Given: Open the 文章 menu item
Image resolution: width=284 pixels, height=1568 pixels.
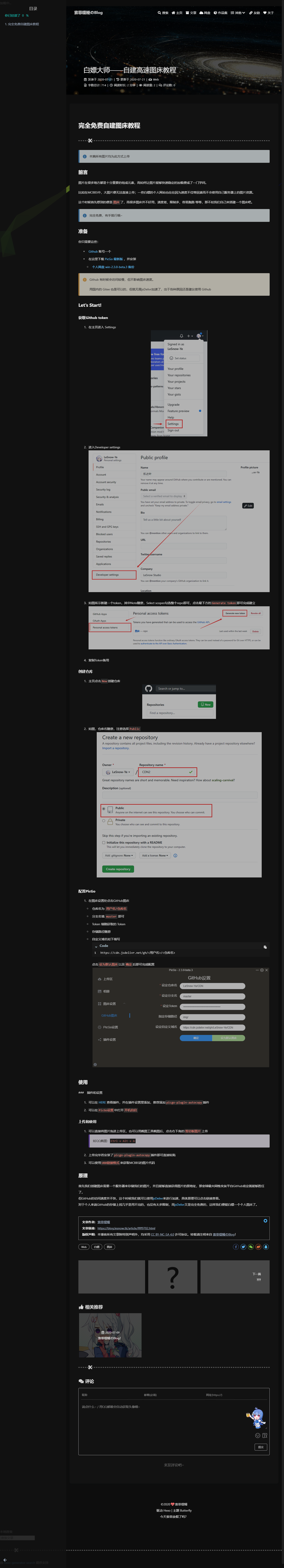Looking at the screenshot, I should [191, 13].
